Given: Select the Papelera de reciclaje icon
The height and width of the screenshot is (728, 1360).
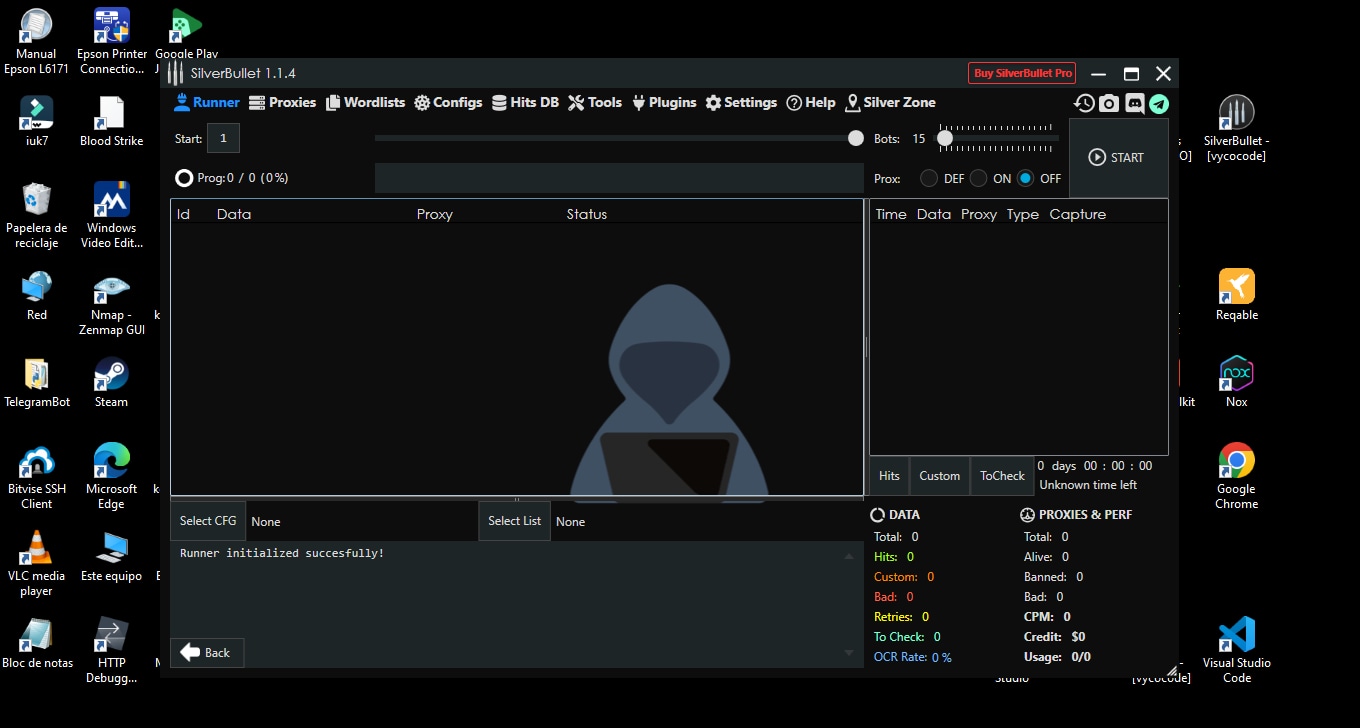Looking at the screenshot, I should [37, 216].
